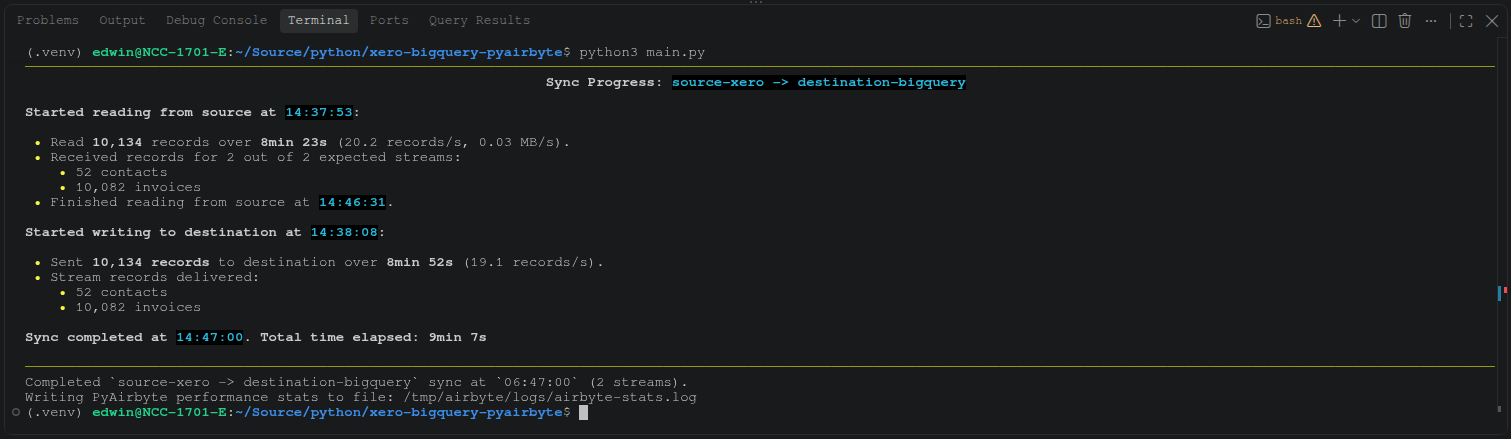This screenshot has height=439, width=1511.
Task: Click the terminal scrollbar marker
Action: point(1501,292)
